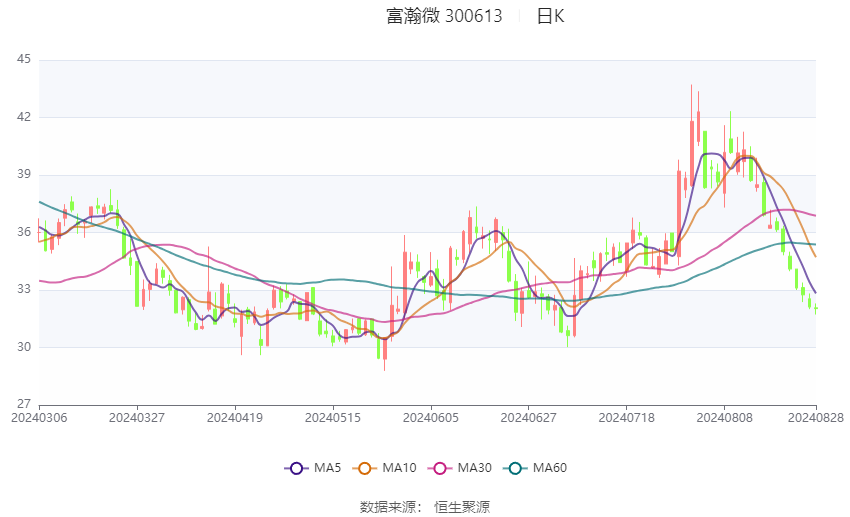Hide the MA10 line via its label
850x517 pixels.
(399, 468)
